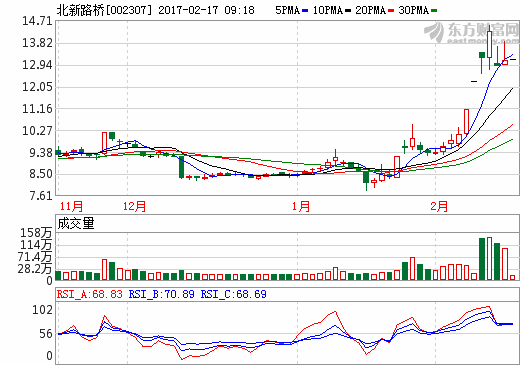This screenshot has width=520, height=365.
Task: Click the 13.82 price axis label
Action: click(37, 43)
